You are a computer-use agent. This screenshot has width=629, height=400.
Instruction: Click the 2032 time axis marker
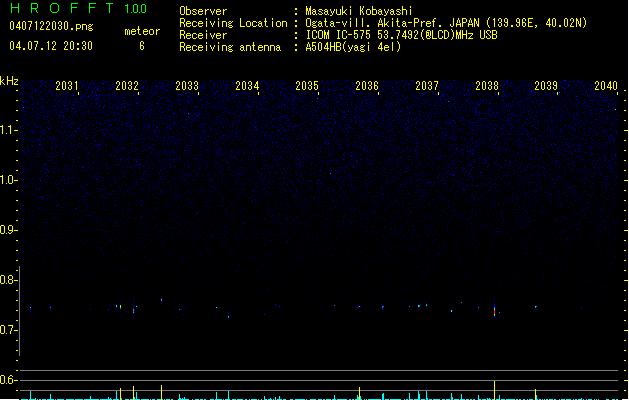(x=127, y=85)
